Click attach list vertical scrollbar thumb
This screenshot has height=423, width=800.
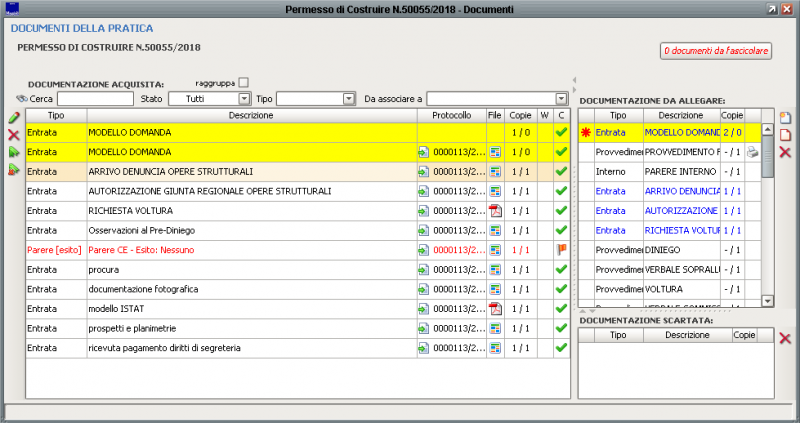768,157
